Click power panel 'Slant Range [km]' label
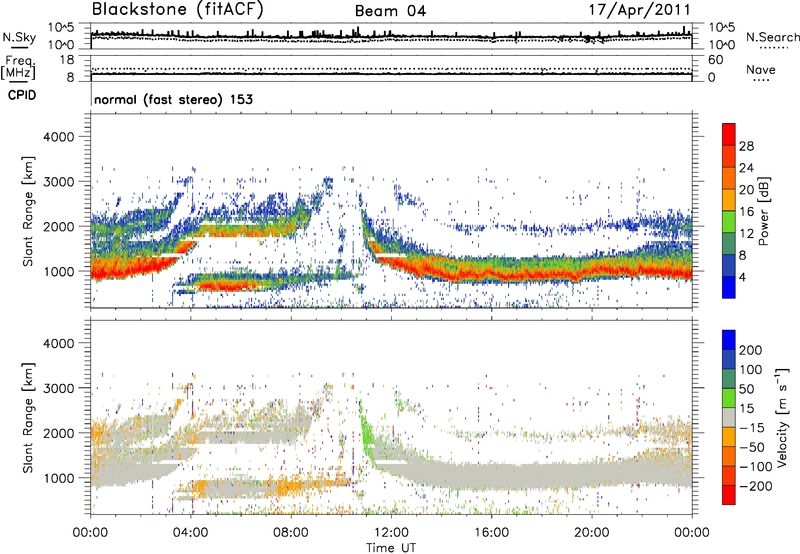This screenshot has width=800, height=554. click(x=28, y=211)
